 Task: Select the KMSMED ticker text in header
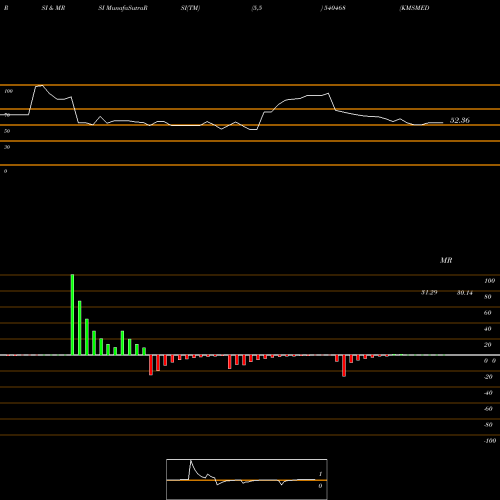[414, 8]
